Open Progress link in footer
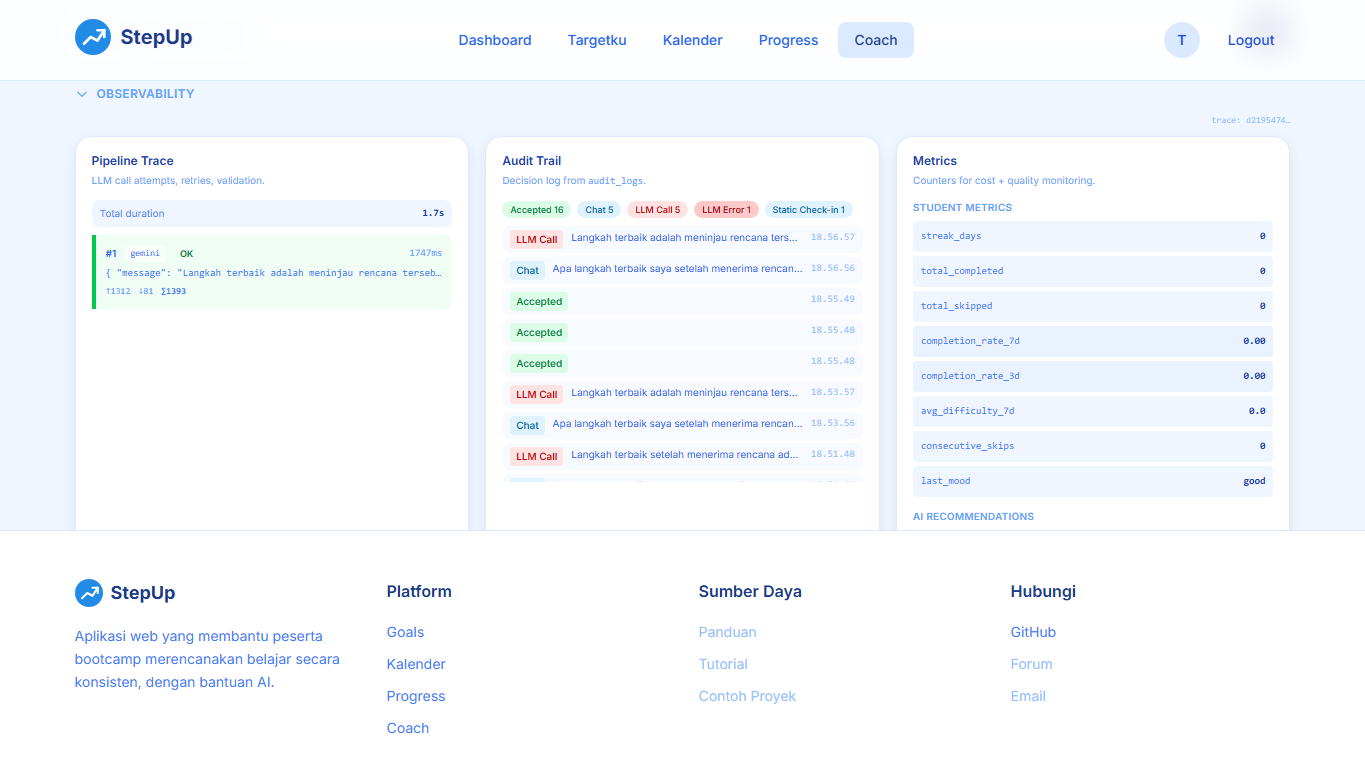This screenshot has width=1365, height=768. (416, 696)
